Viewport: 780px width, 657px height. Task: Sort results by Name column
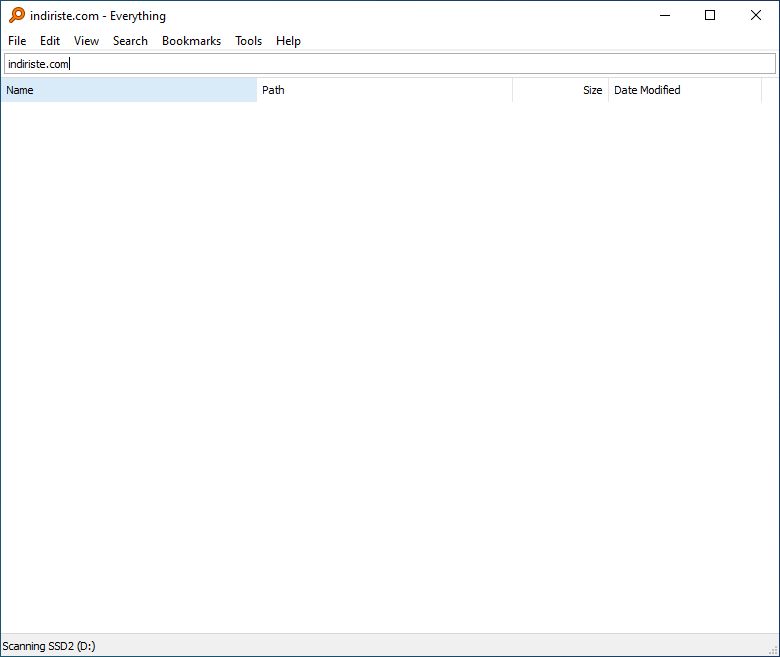pyautogui.click(x=129, y=90)
